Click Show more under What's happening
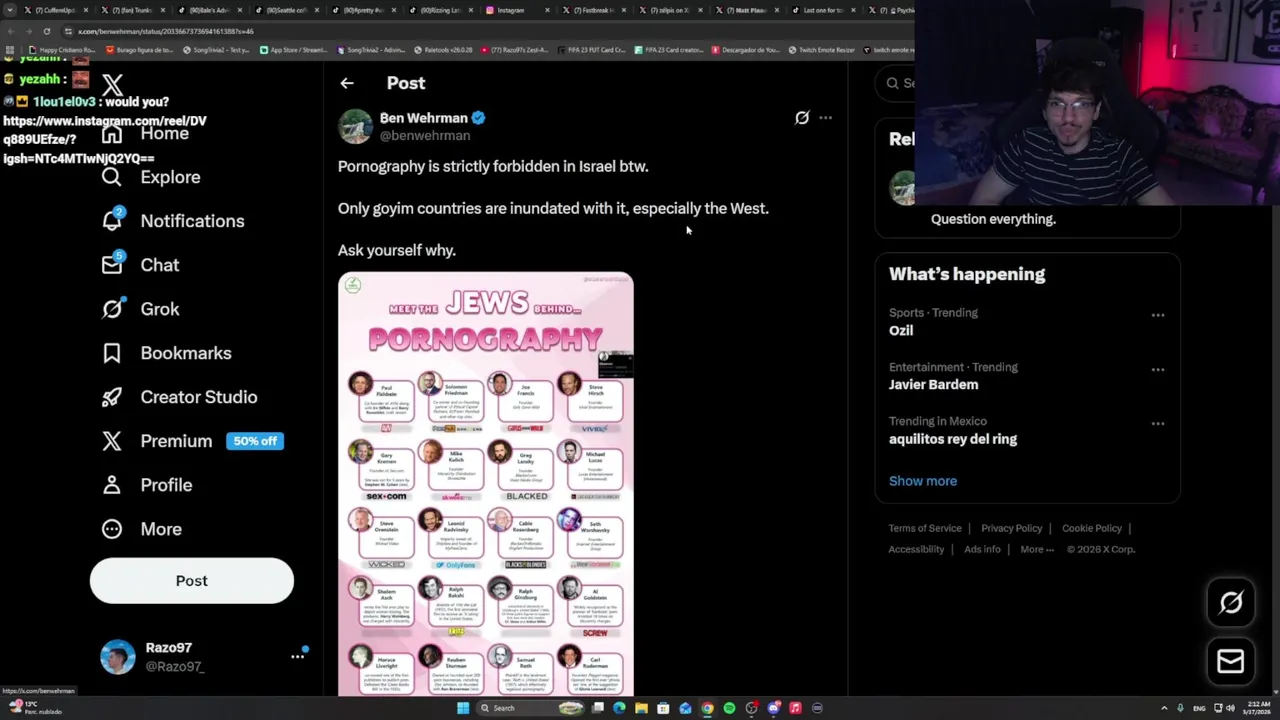Viewport: 1280px width, 720px height. pyautogui.click(x=923, y=481)
